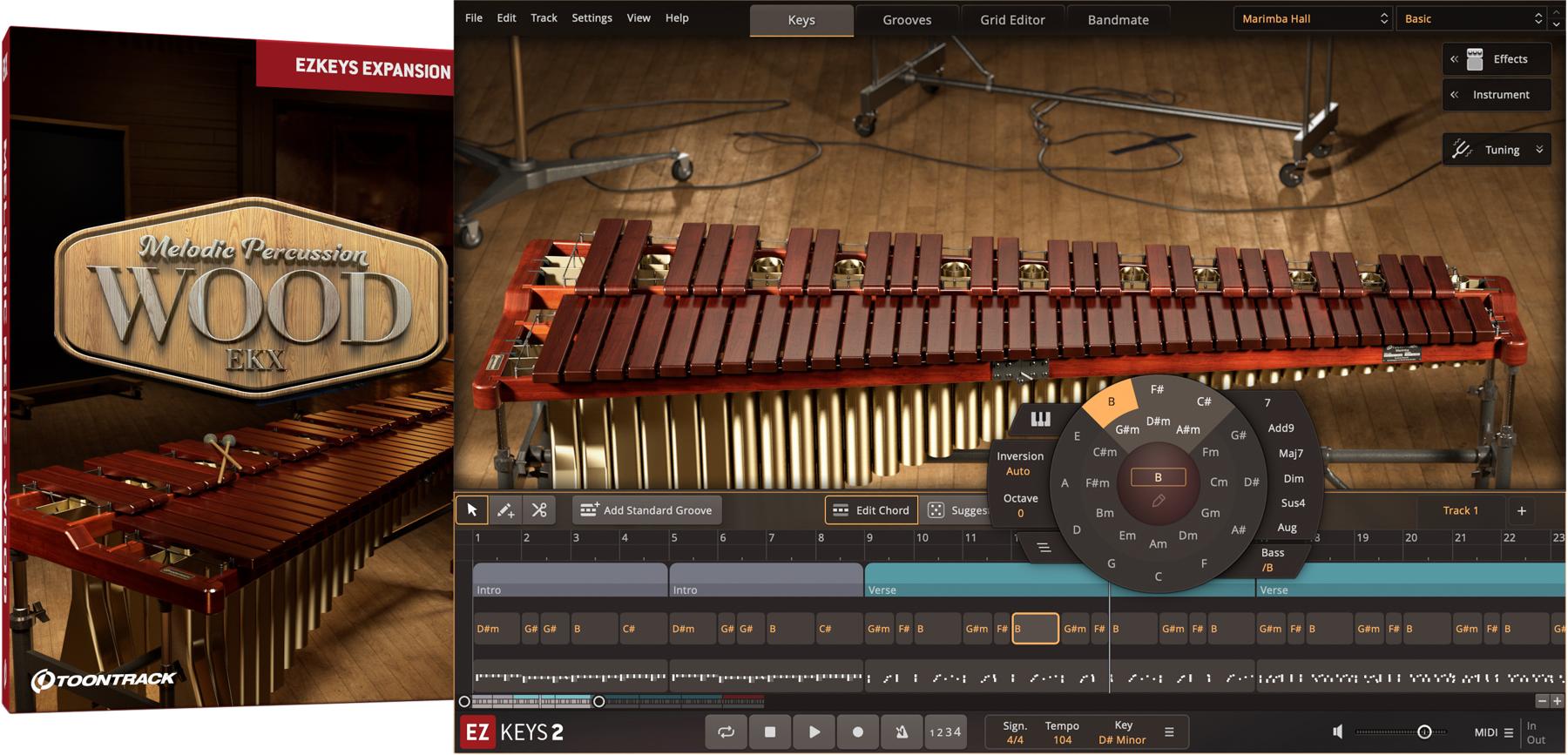Start playback with the Play button
Viewport: 1568px width, 755px height.
coord(814,731)
